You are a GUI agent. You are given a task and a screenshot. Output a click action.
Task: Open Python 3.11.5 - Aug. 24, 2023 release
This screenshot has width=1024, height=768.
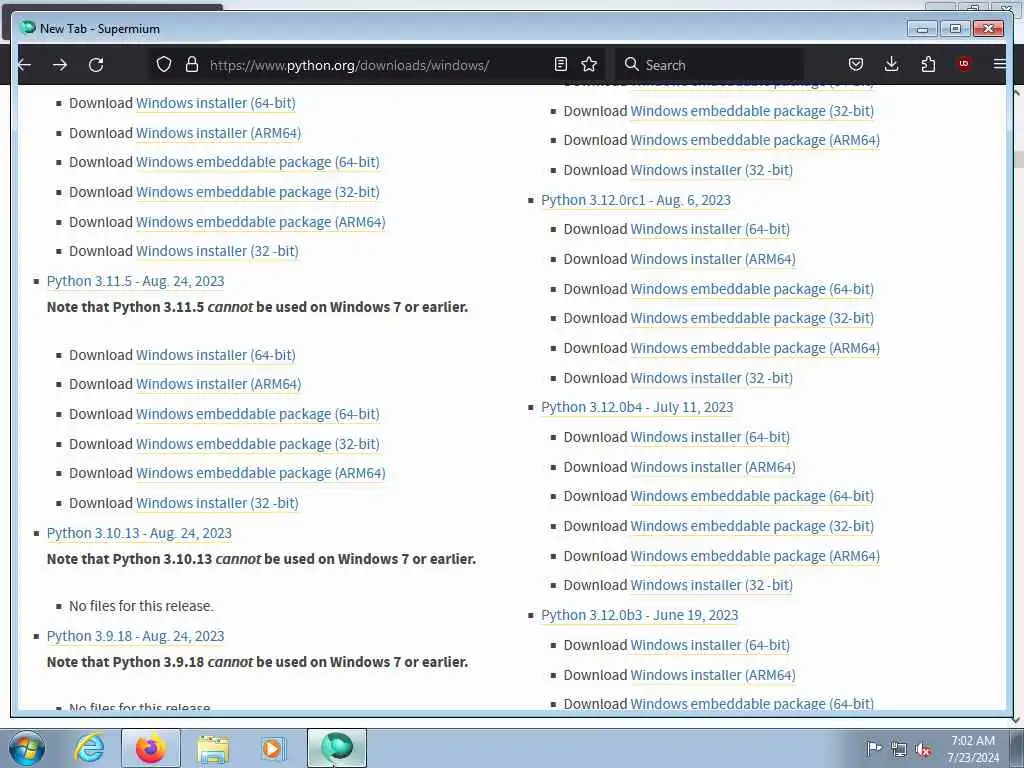click(135, 281)
